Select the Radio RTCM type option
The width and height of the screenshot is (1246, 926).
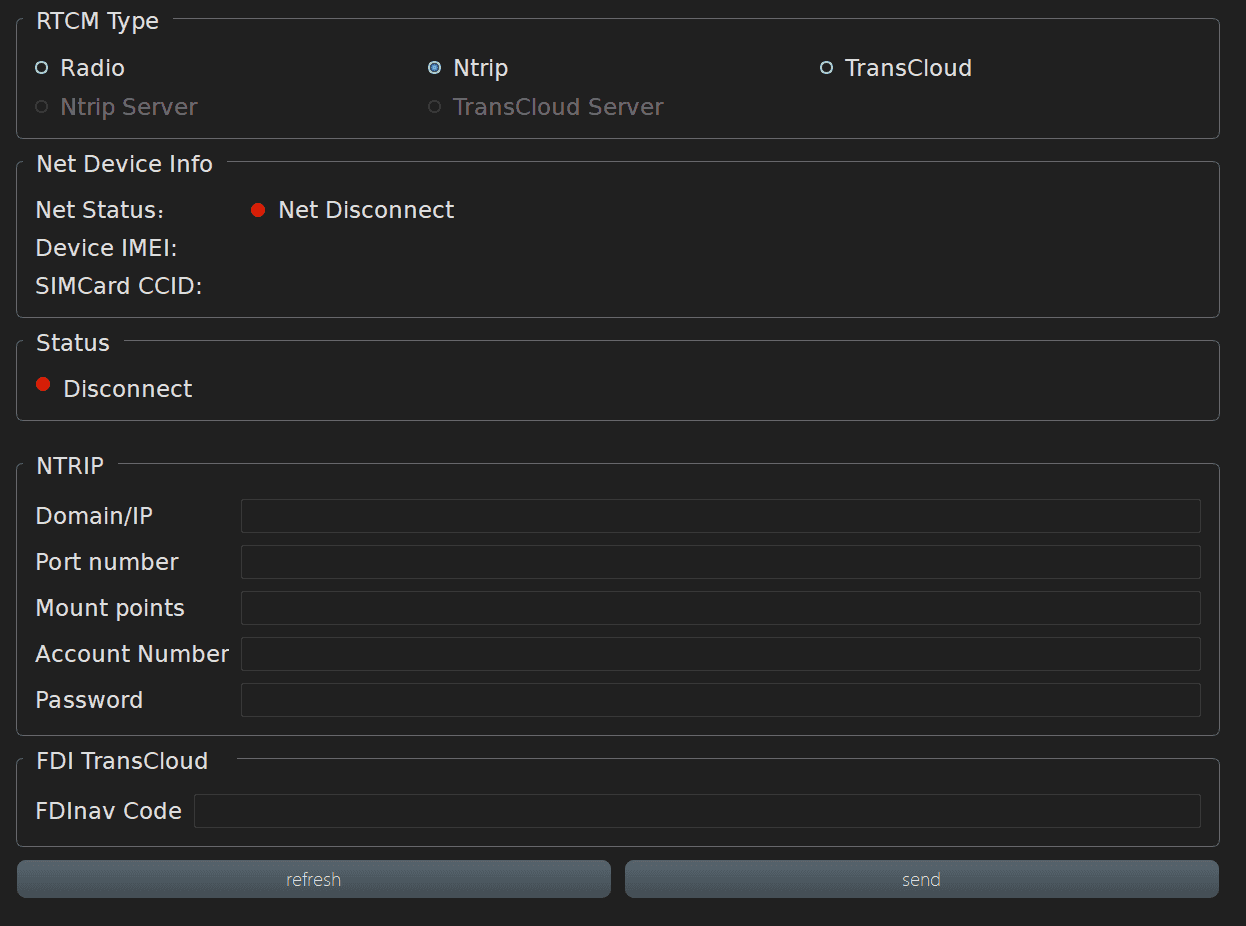point(42,68)
